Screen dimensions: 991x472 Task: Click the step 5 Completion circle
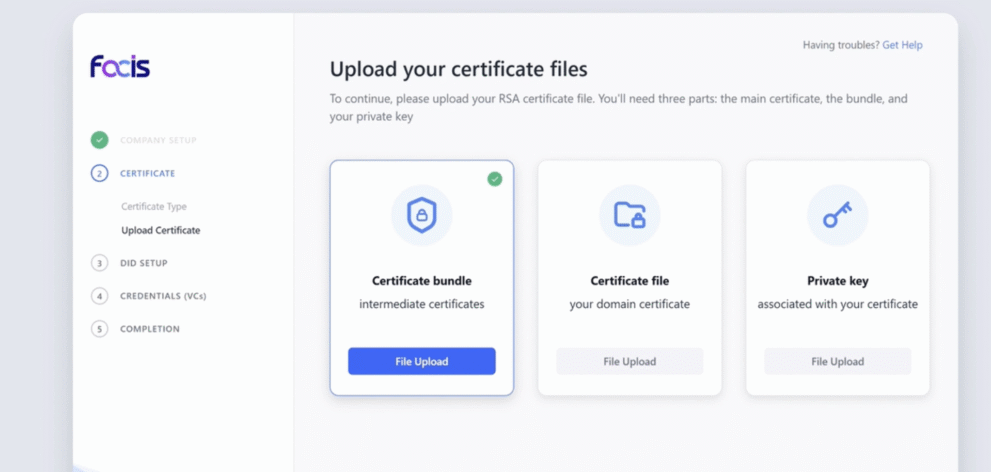click(x=99, y=329)
